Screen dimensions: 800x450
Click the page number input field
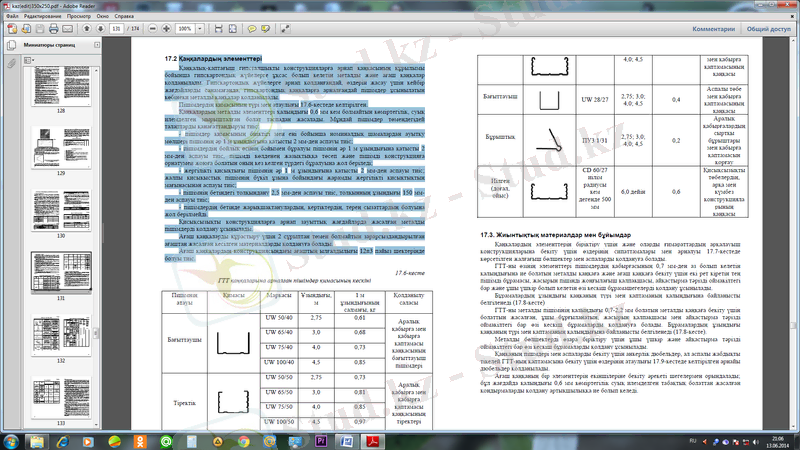(x=118, y=29)
